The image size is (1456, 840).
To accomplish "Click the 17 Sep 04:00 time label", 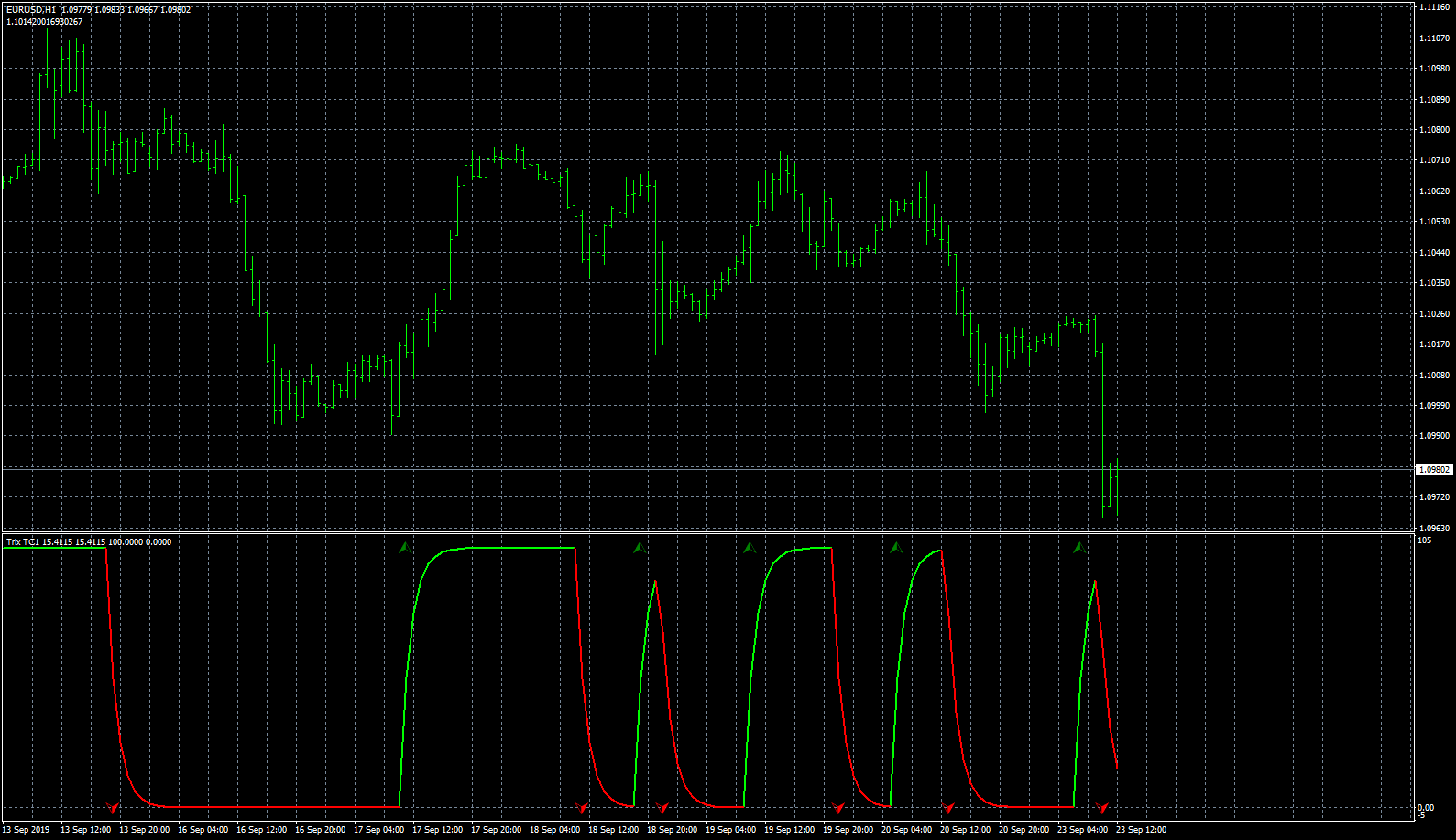I will (378, 830).
